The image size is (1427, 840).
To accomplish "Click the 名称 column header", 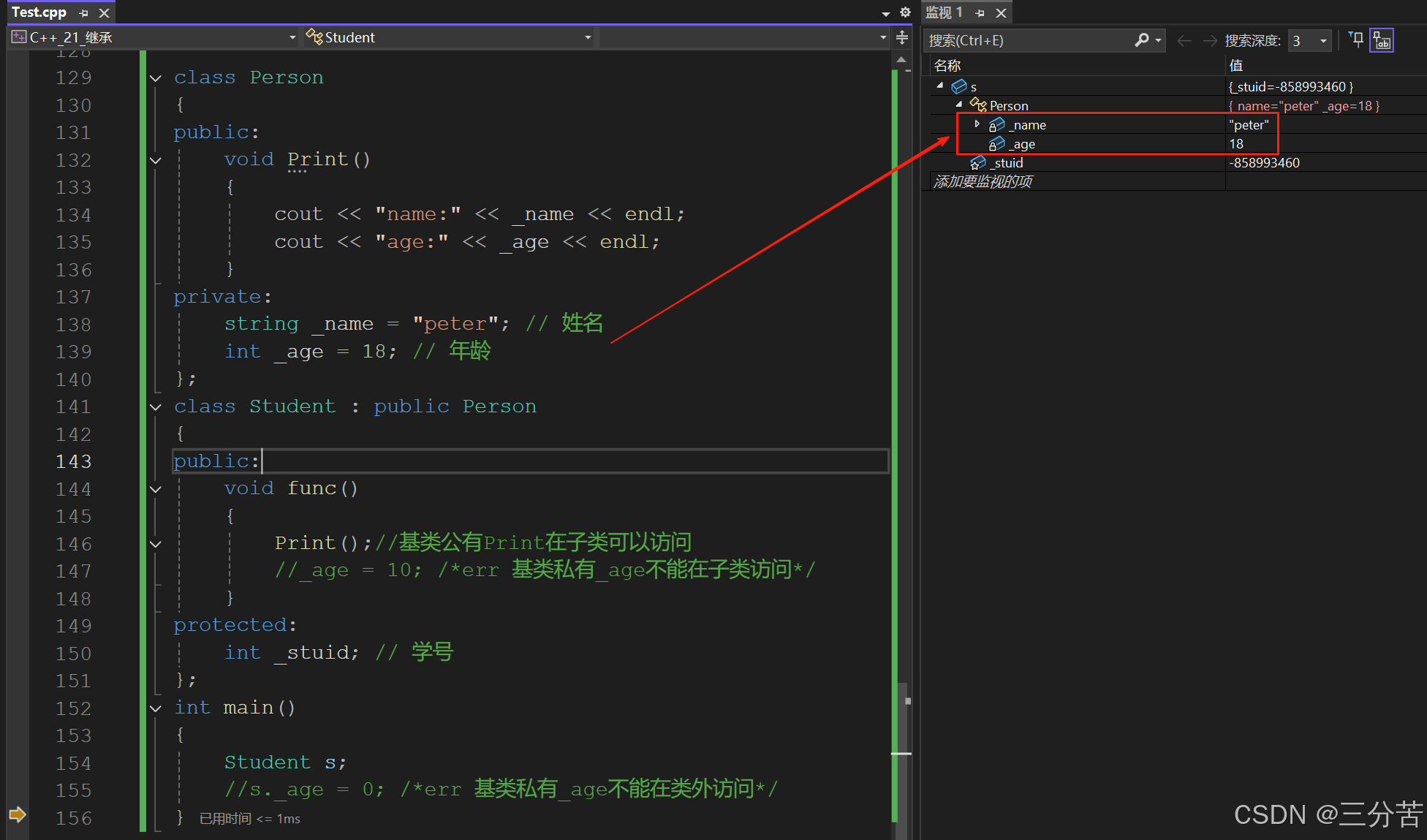I will click(x=947, y=66).
